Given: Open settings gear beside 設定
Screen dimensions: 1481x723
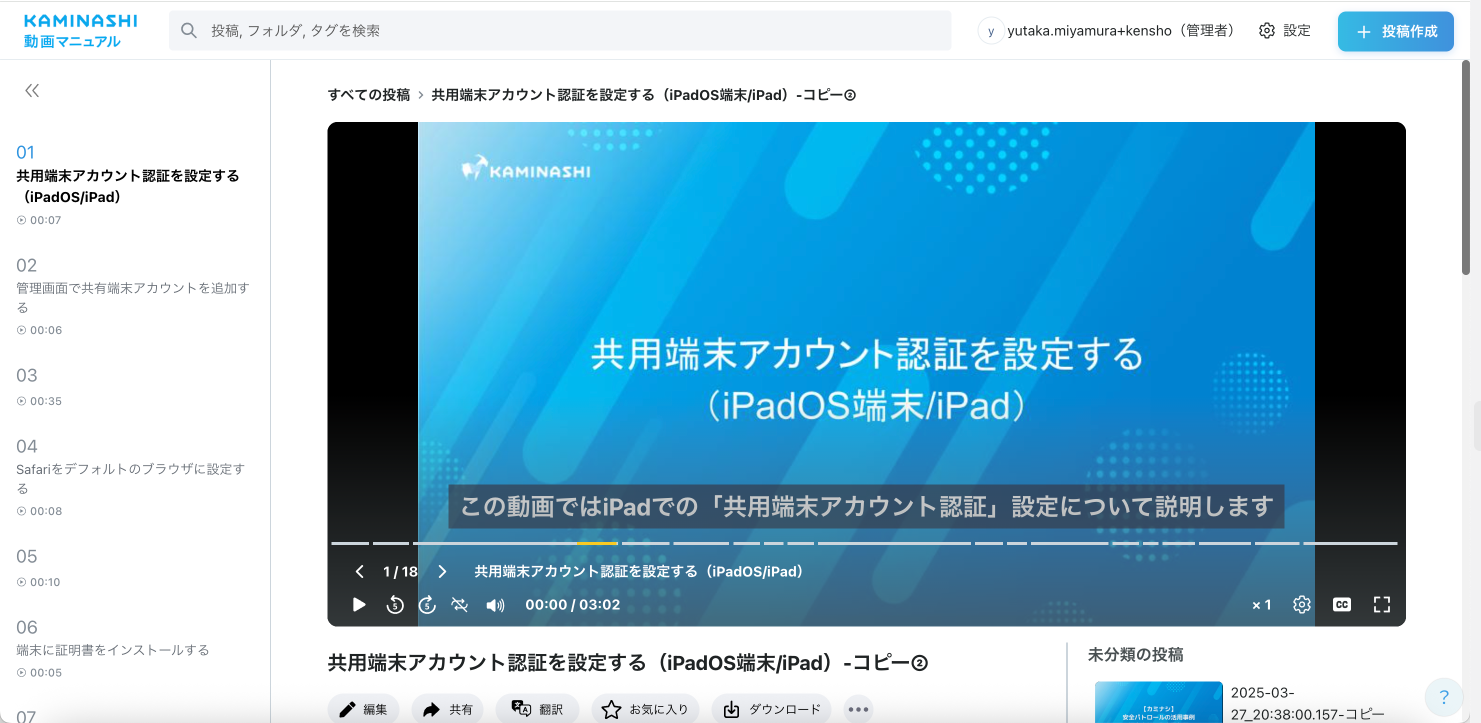Looking at the screenshot, I should click(x=1267, y=31).
